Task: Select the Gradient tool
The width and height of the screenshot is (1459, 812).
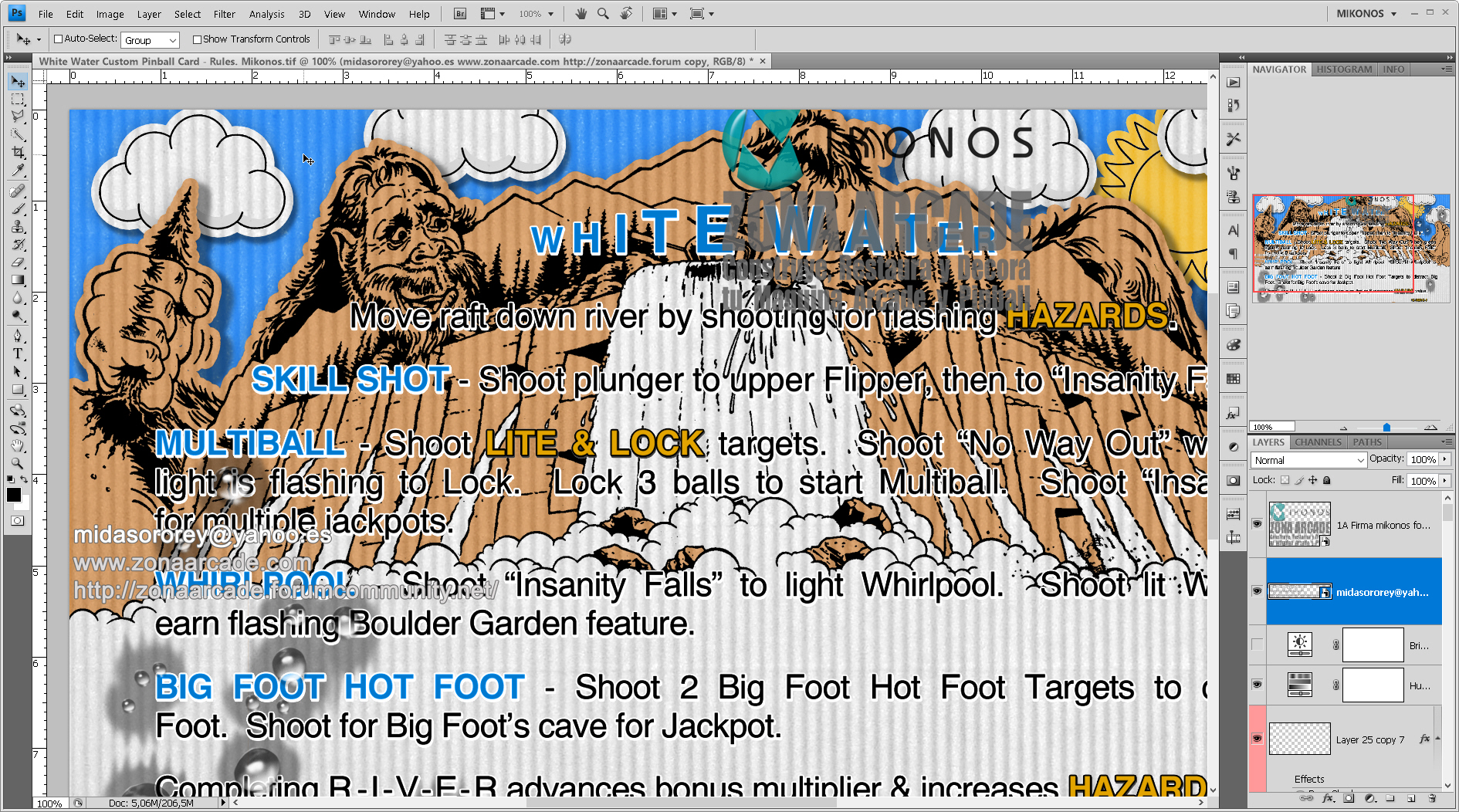Action: pyautogui.click(x=18, y=280)
